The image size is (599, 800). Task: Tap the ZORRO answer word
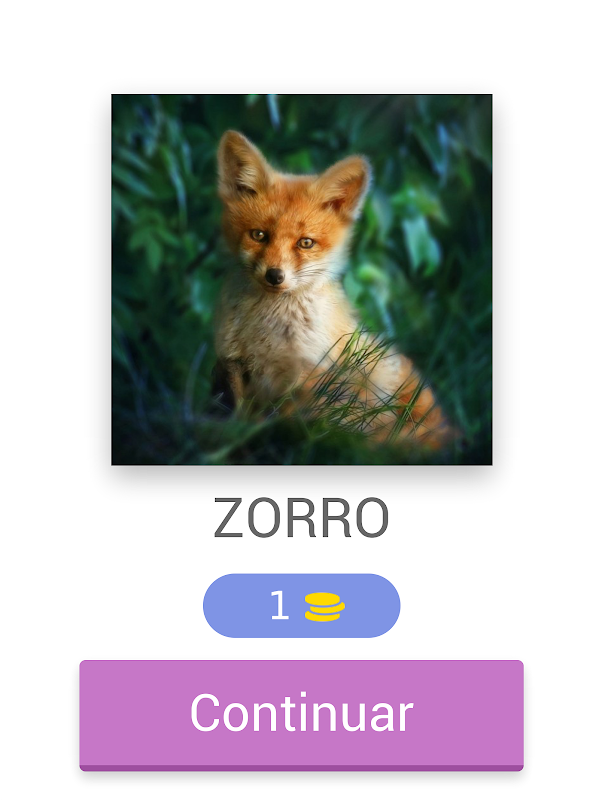pyautogui.click(x=301, y=518)
